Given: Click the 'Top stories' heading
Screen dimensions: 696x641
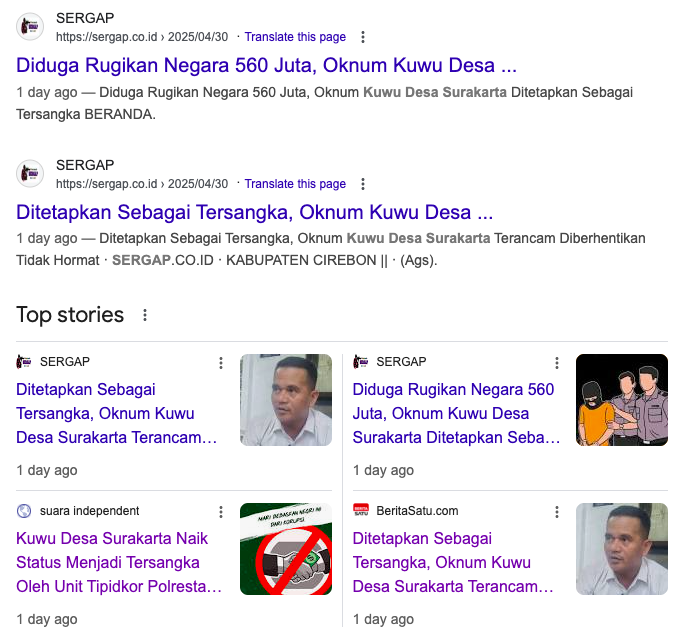Looking at the screenshot, I should coord(70,315).
